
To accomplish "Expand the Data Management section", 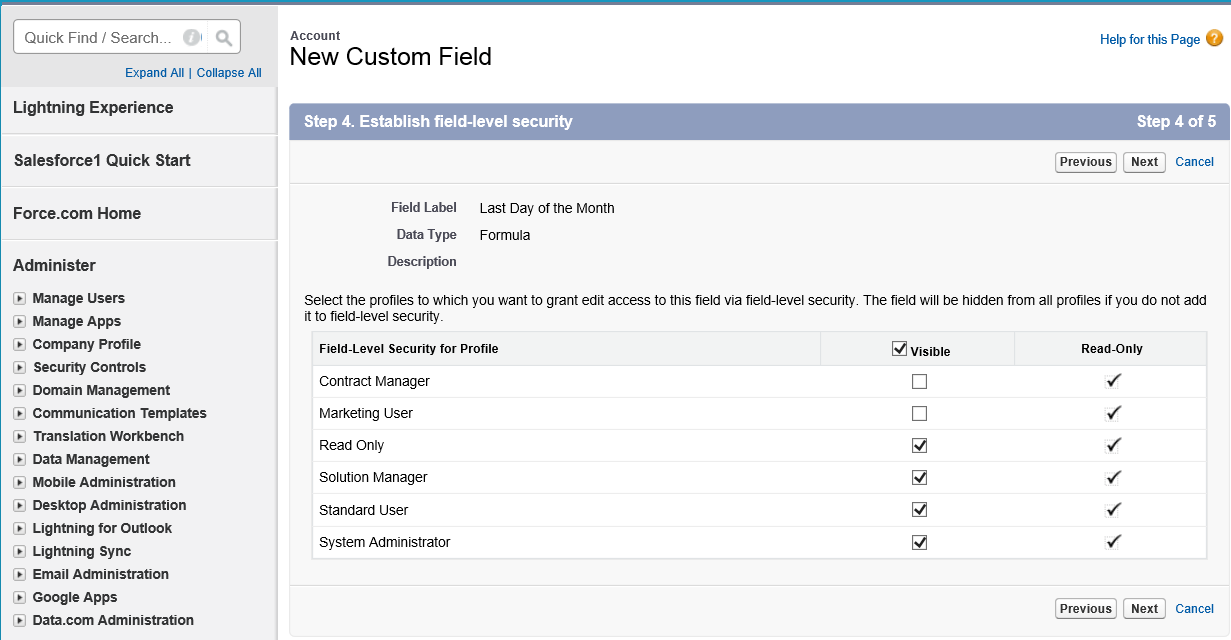I will click(20, 459).
